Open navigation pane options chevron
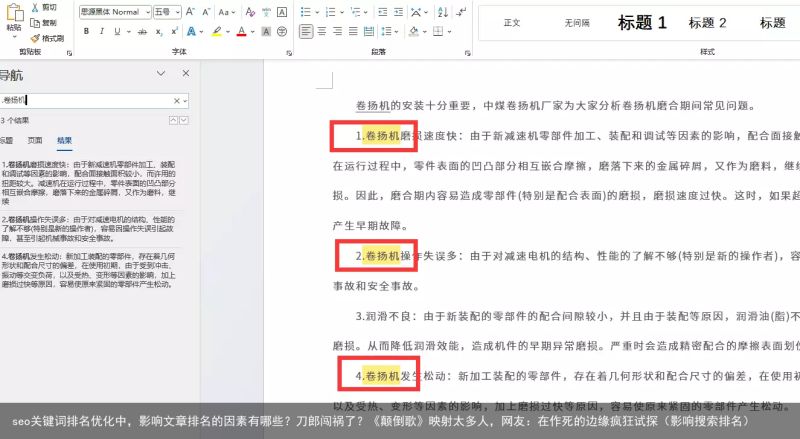This screenshot has height=439, width=800. click(161, 74)
